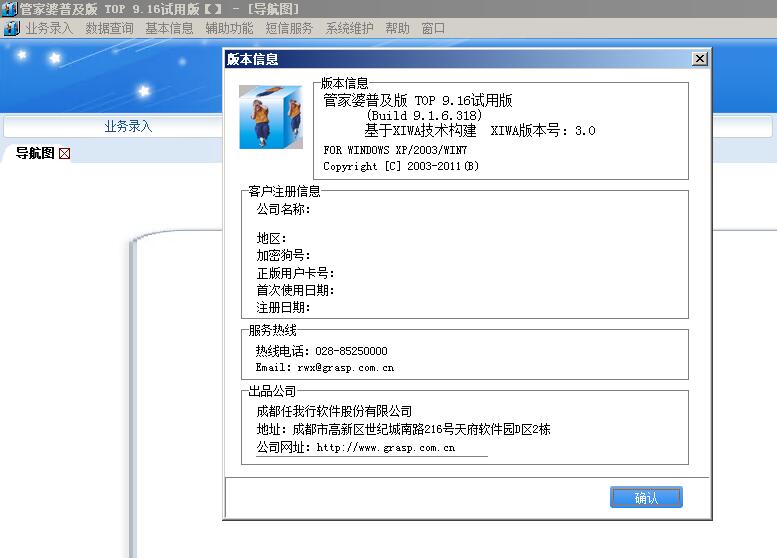Open the 系统维护 menu
This screenshot has height=558, width=777.
click(x=349, y=28)
